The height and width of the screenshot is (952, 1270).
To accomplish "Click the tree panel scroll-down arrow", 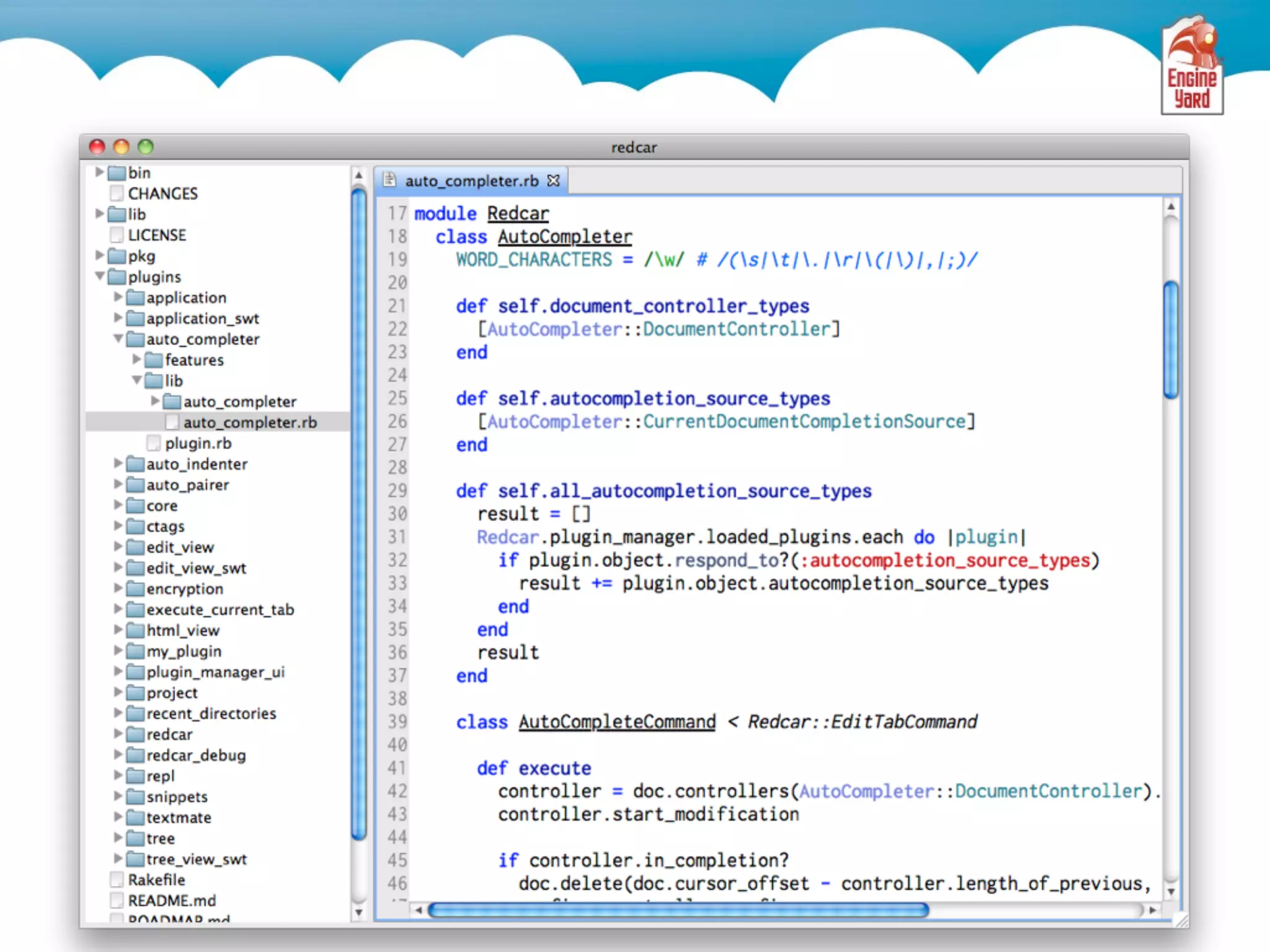I will coord(358,912).
